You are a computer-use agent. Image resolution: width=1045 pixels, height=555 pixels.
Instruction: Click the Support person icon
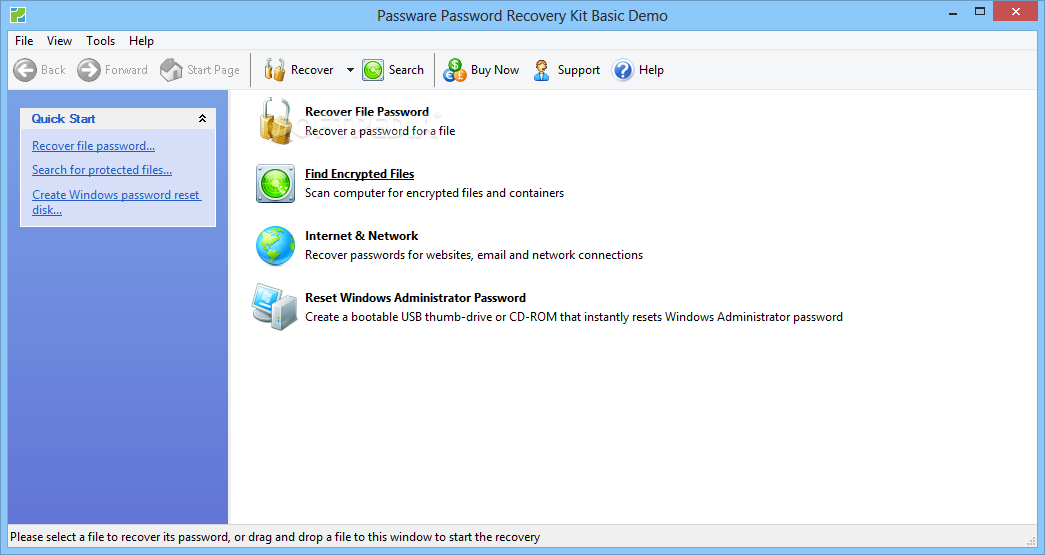click(542, 70)
